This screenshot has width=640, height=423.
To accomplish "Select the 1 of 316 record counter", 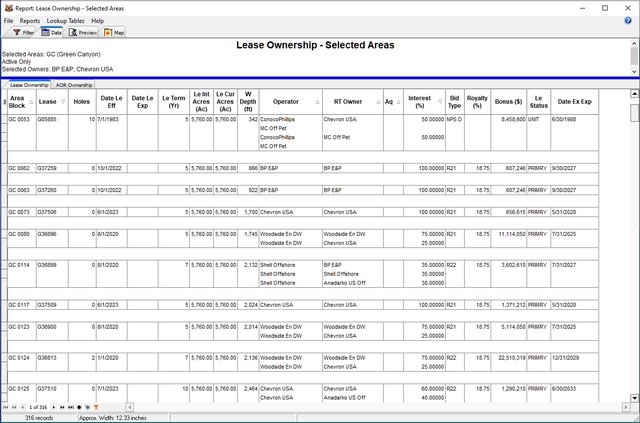I will 38,407.
